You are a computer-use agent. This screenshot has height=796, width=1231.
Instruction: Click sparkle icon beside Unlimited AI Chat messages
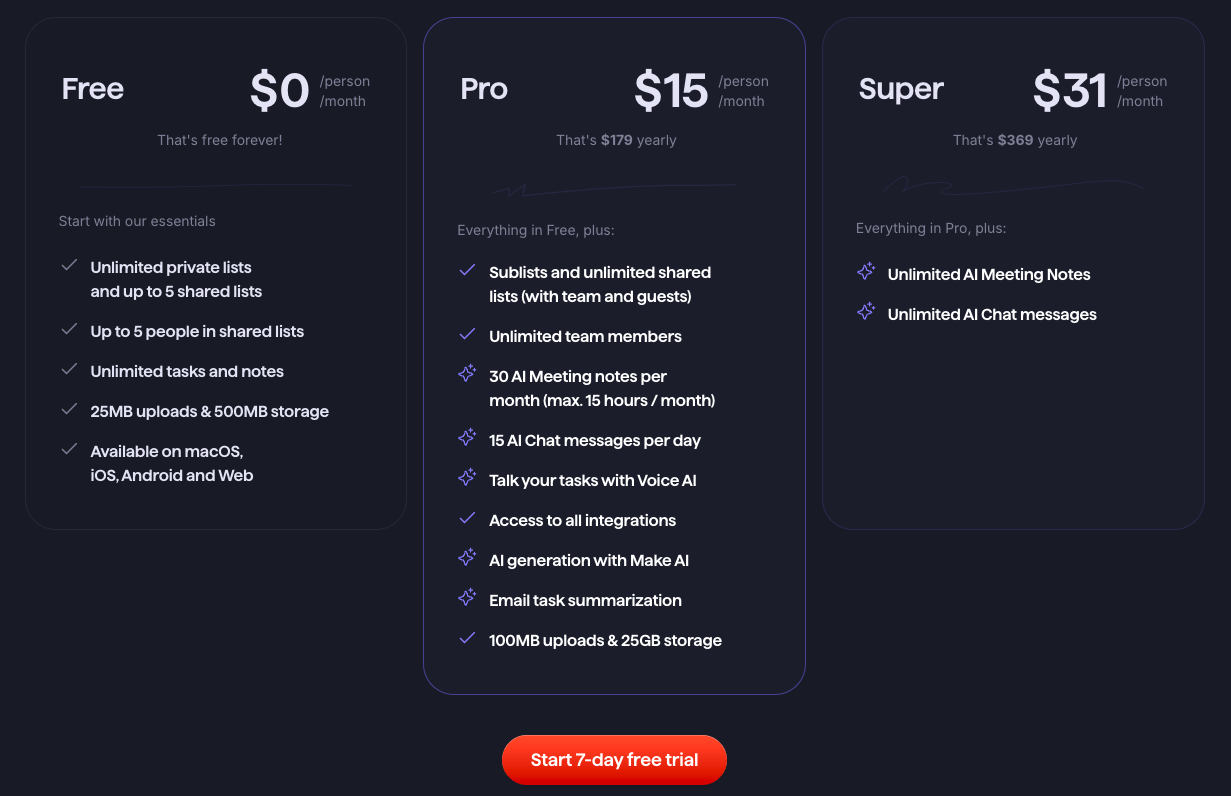(866, 311)
